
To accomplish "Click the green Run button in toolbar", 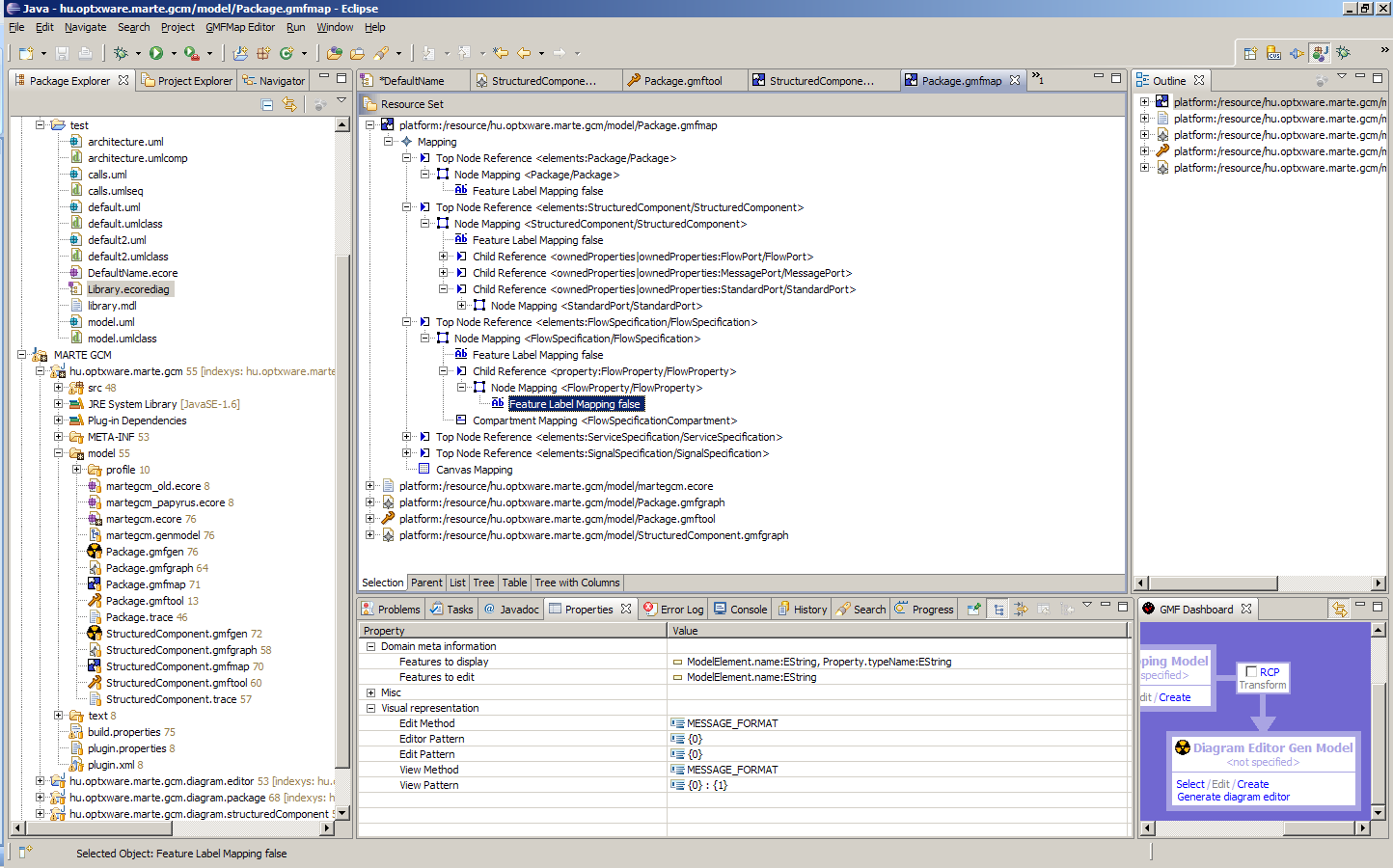I will pos(156,53).
